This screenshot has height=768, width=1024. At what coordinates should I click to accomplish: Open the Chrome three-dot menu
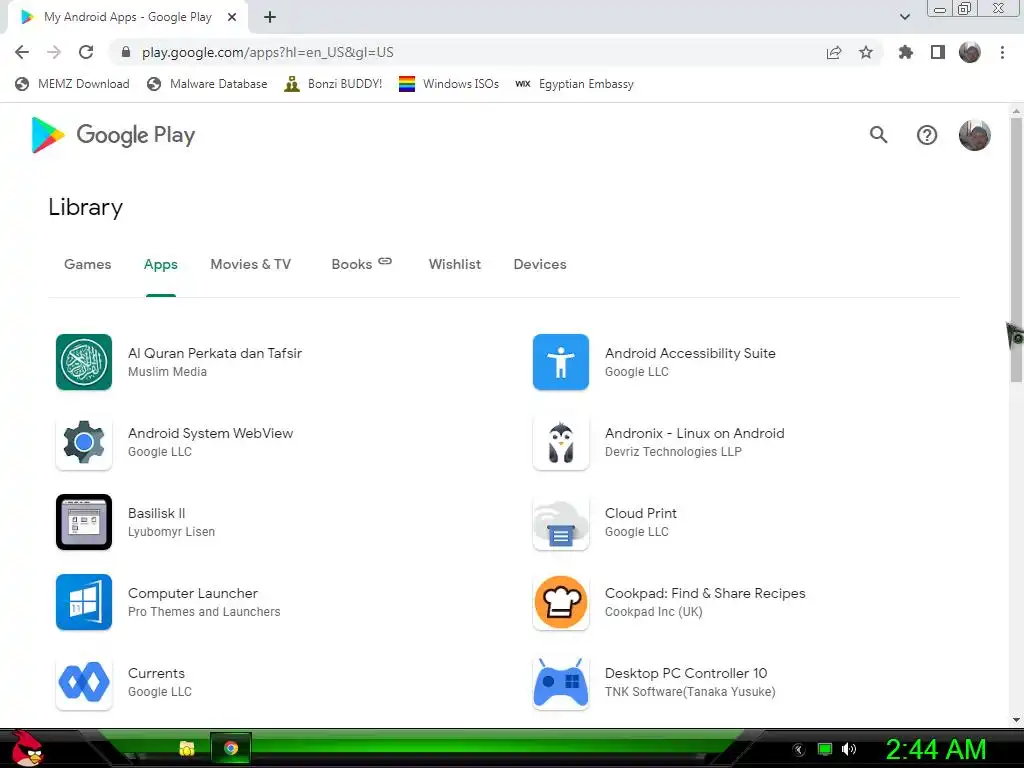[x=1002, y=52]
